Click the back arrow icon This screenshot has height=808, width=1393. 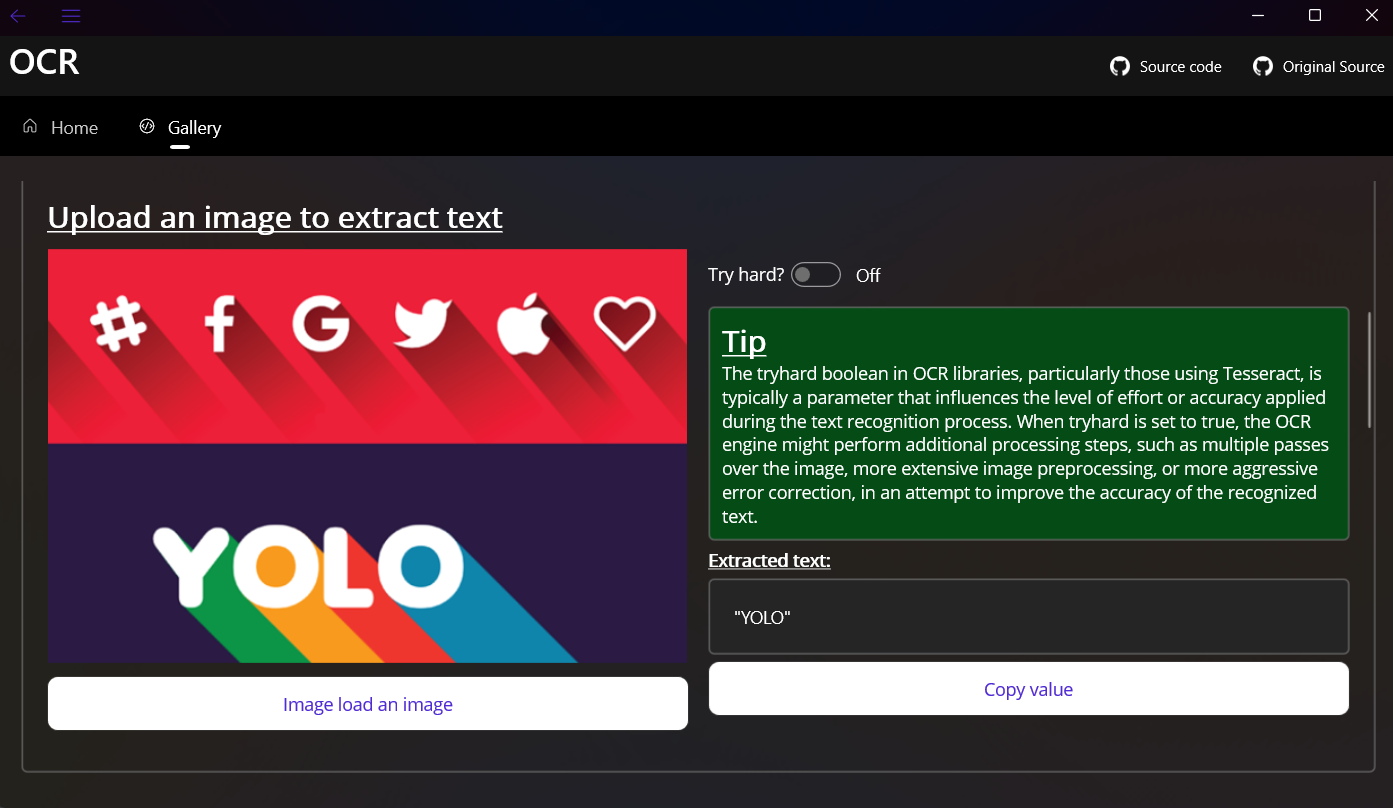[x=18, y=16]
